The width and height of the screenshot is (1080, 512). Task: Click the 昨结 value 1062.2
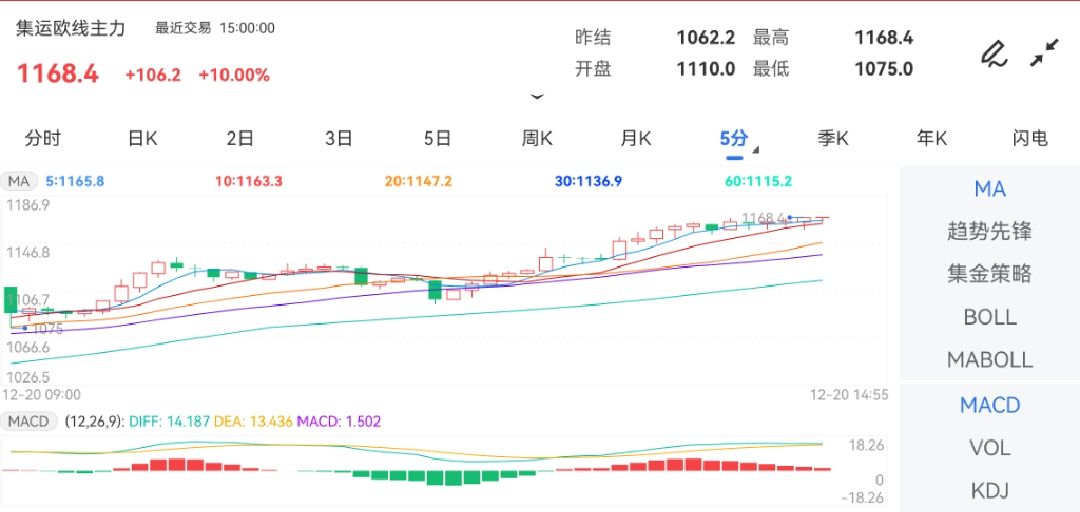pos(706,37)
